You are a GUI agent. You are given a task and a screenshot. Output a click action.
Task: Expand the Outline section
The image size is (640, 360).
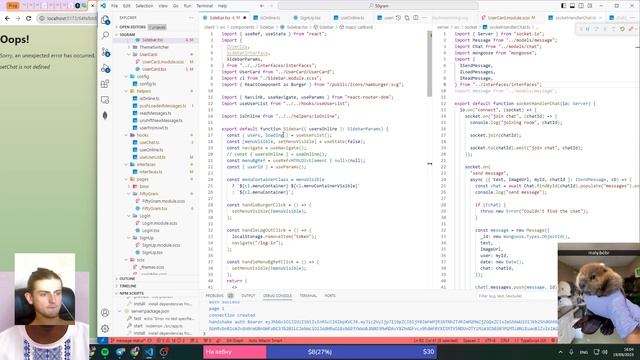155,279
